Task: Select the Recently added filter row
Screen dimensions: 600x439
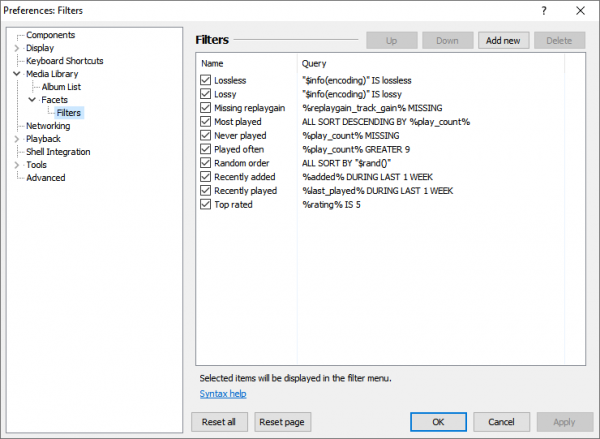Action: tap(243, 177)
